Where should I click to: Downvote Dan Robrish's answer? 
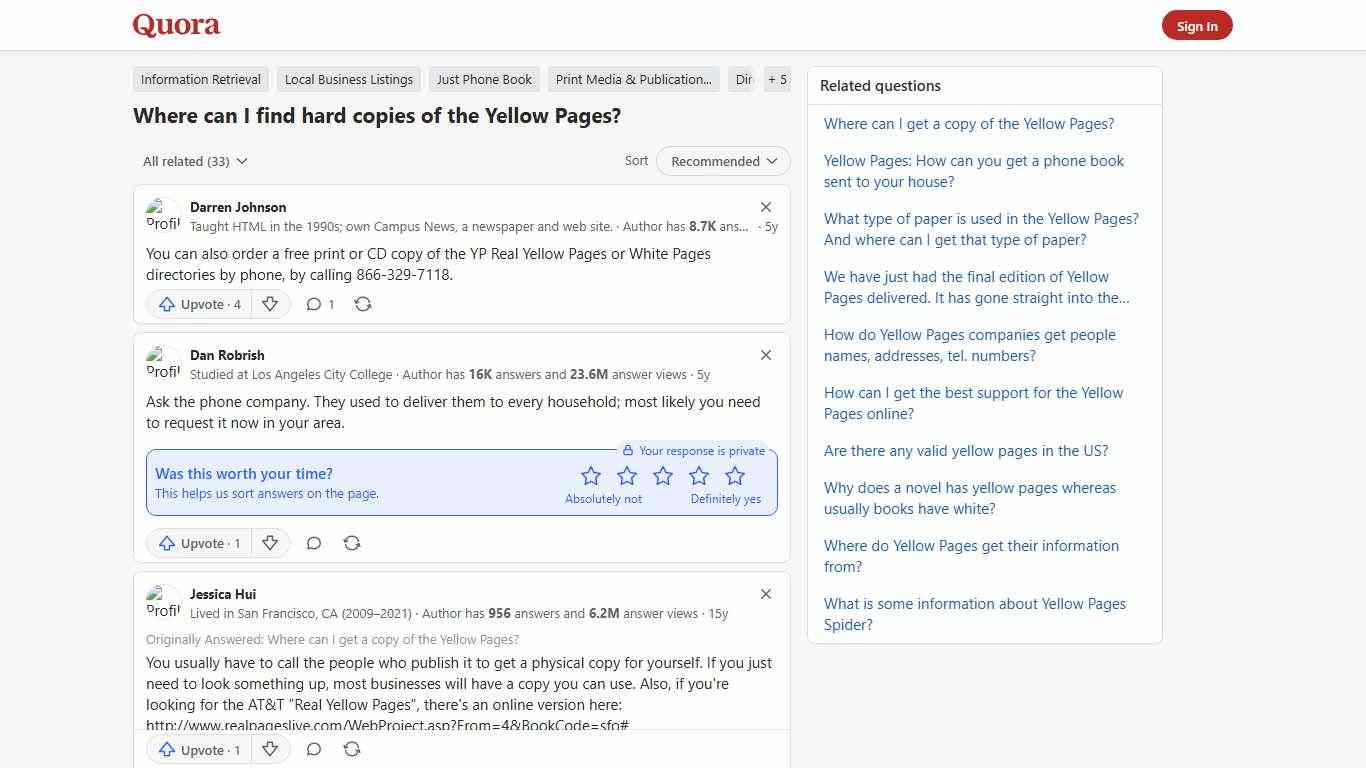point(270,543)
